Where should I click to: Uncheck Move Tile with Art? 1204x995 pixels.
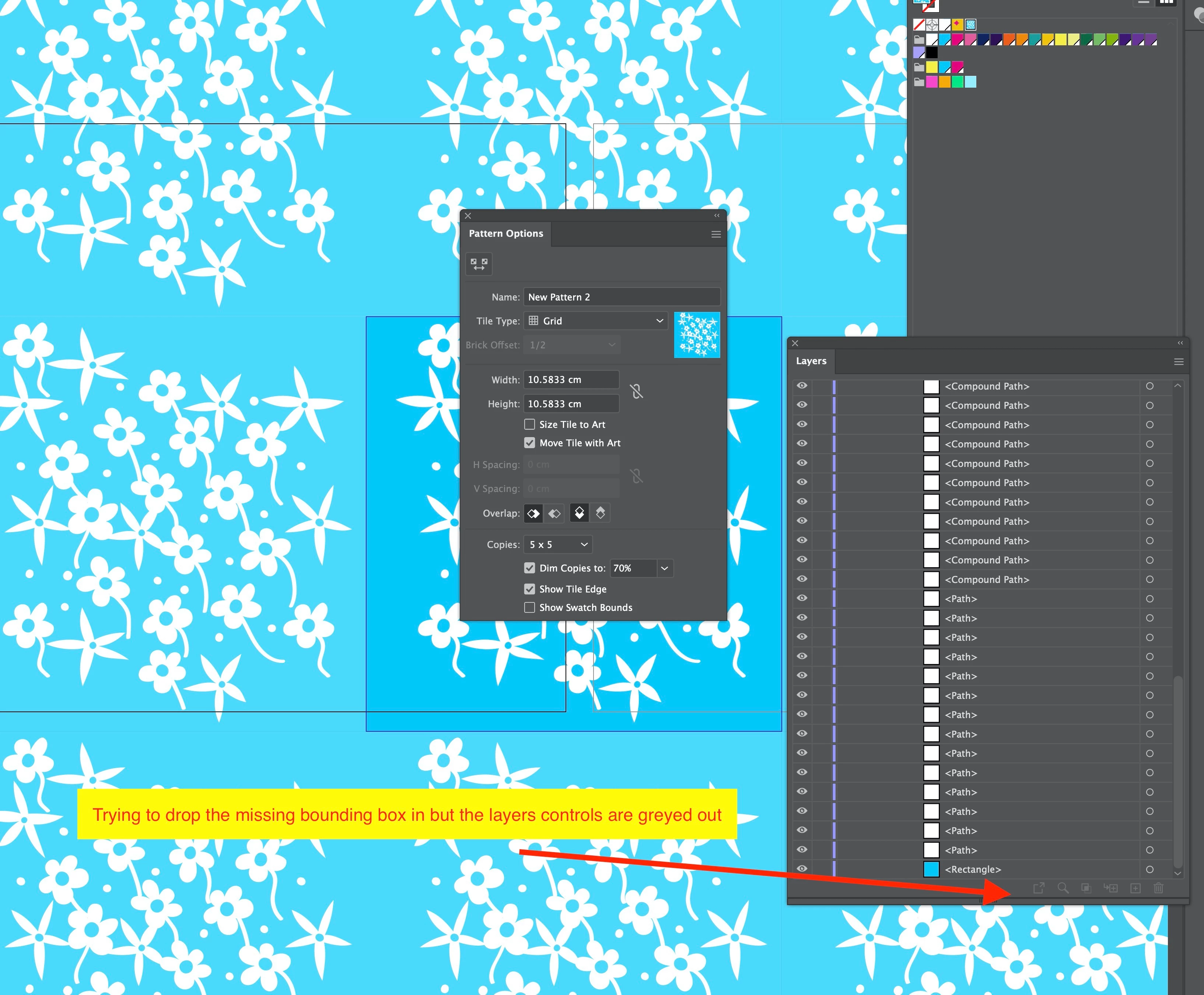[x=530, y=443]
